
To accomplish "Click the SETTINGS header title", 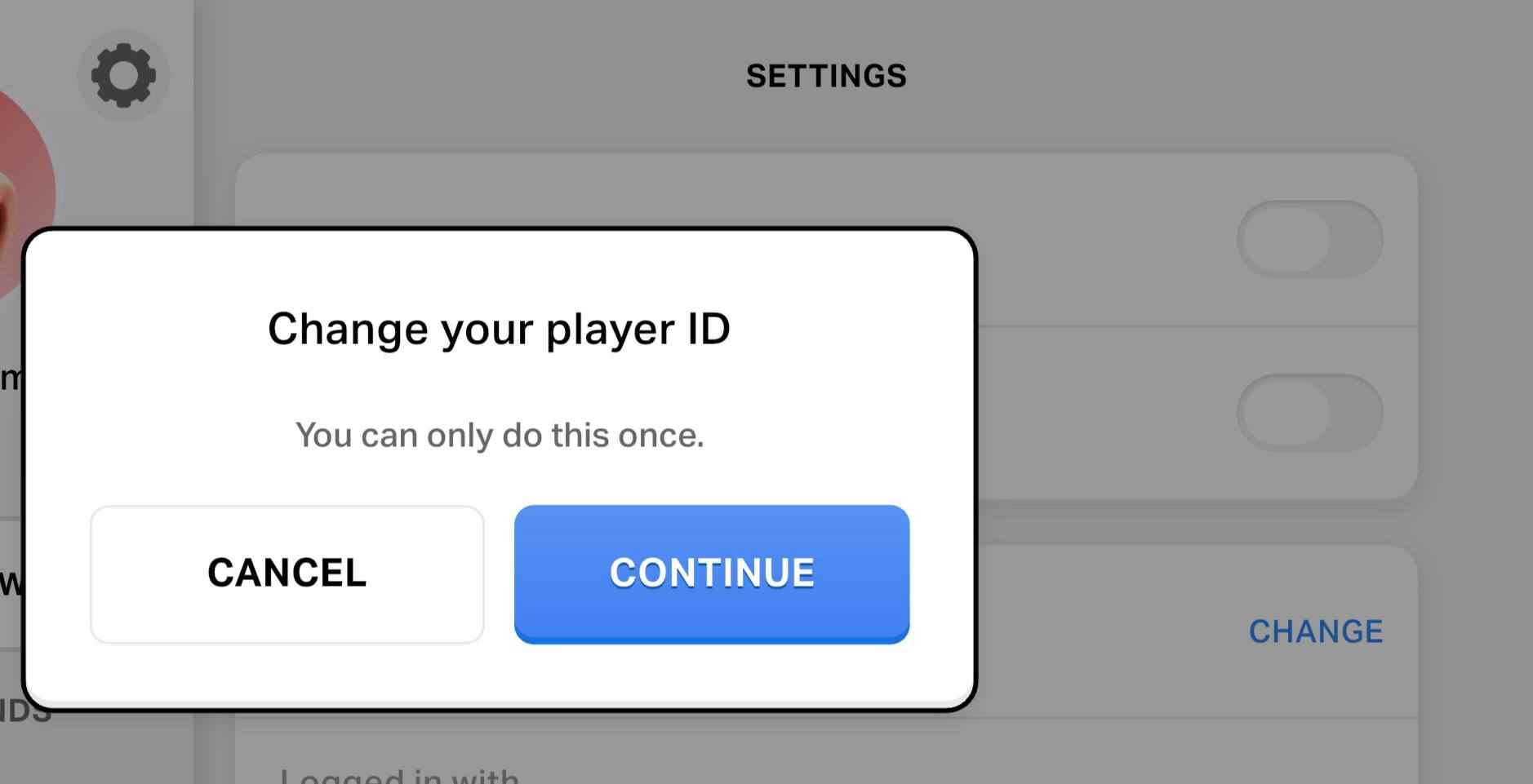I will coord(827,75).
